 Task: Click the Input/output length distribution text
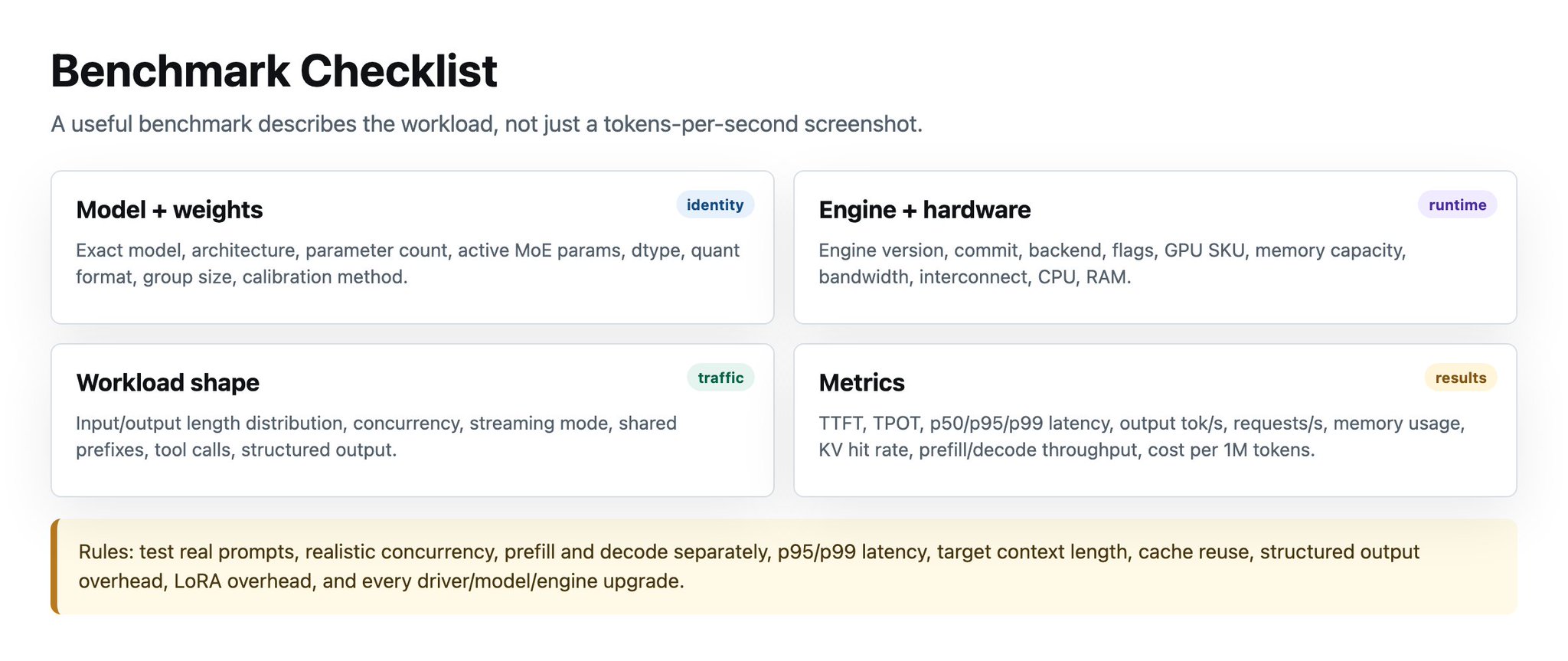pyautogui.click(x=376, y=437)
